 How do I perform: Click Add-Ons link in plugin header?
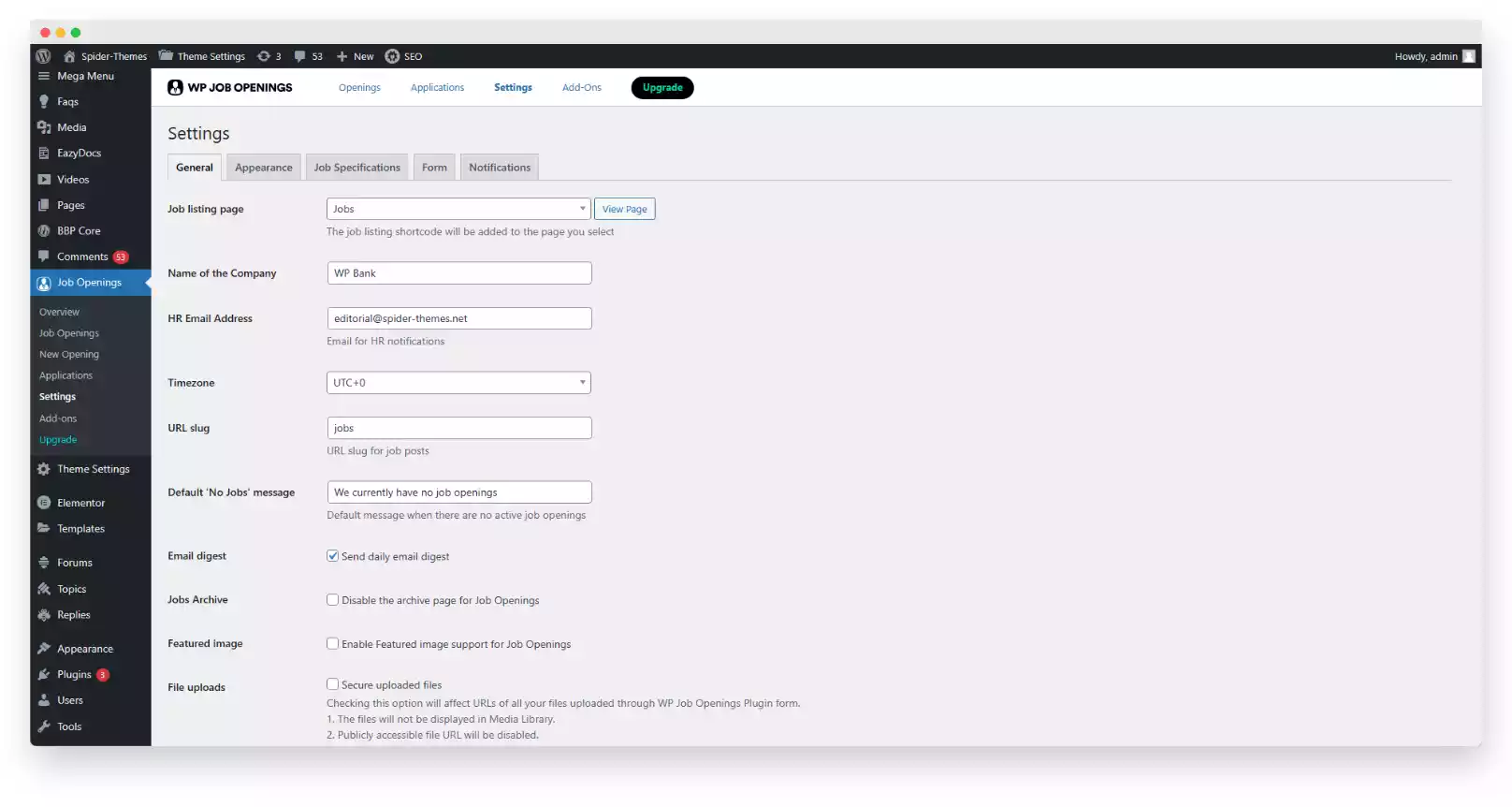pos(582,88)
